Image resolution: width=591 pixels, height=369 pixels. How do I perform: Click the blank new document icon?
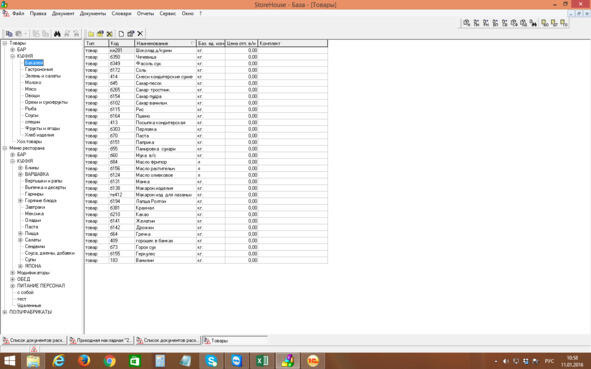[121, 34]
